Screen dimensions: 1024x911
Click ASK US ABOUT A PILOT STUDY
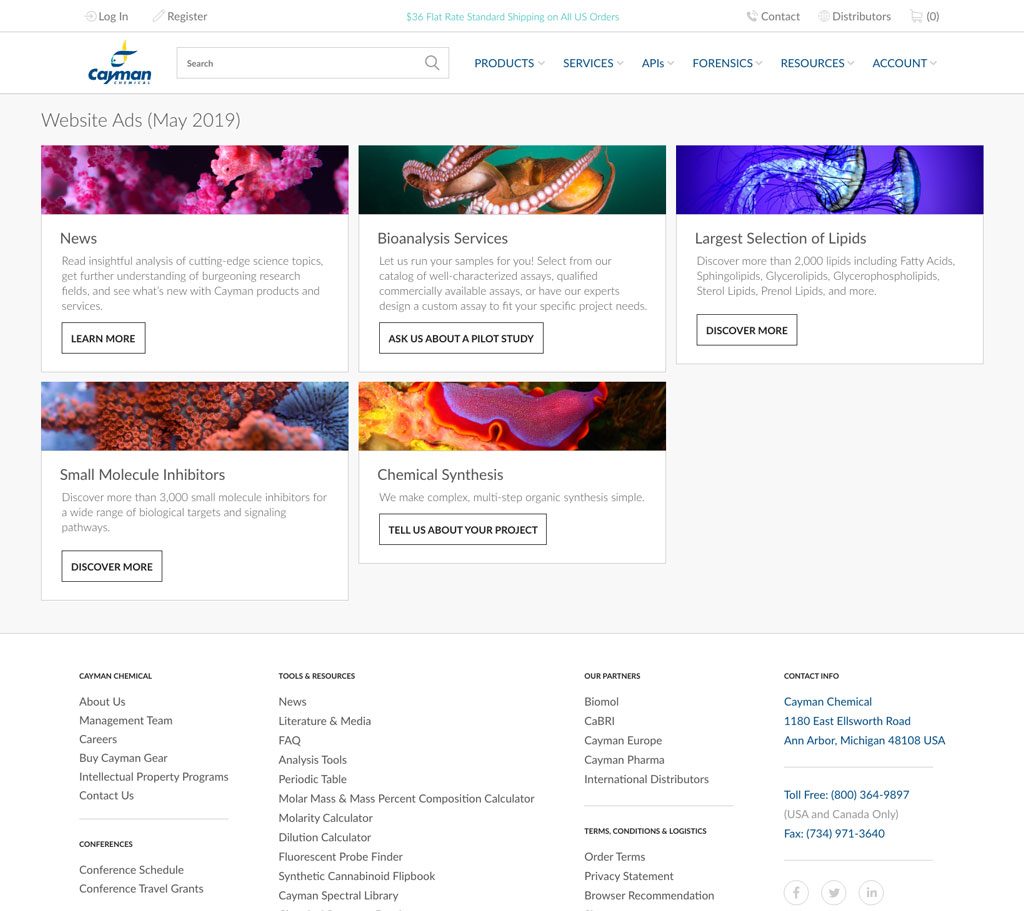[x=461, y=338]
